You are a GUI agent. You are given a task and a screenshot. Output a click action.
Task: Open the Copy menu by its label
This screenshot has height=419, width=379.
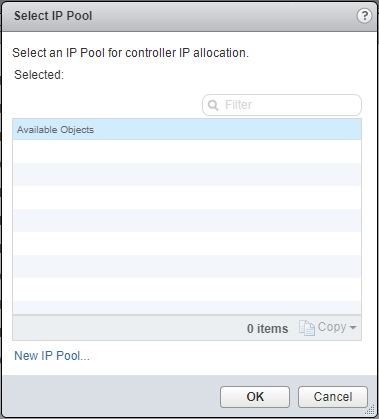click(332, 327)
